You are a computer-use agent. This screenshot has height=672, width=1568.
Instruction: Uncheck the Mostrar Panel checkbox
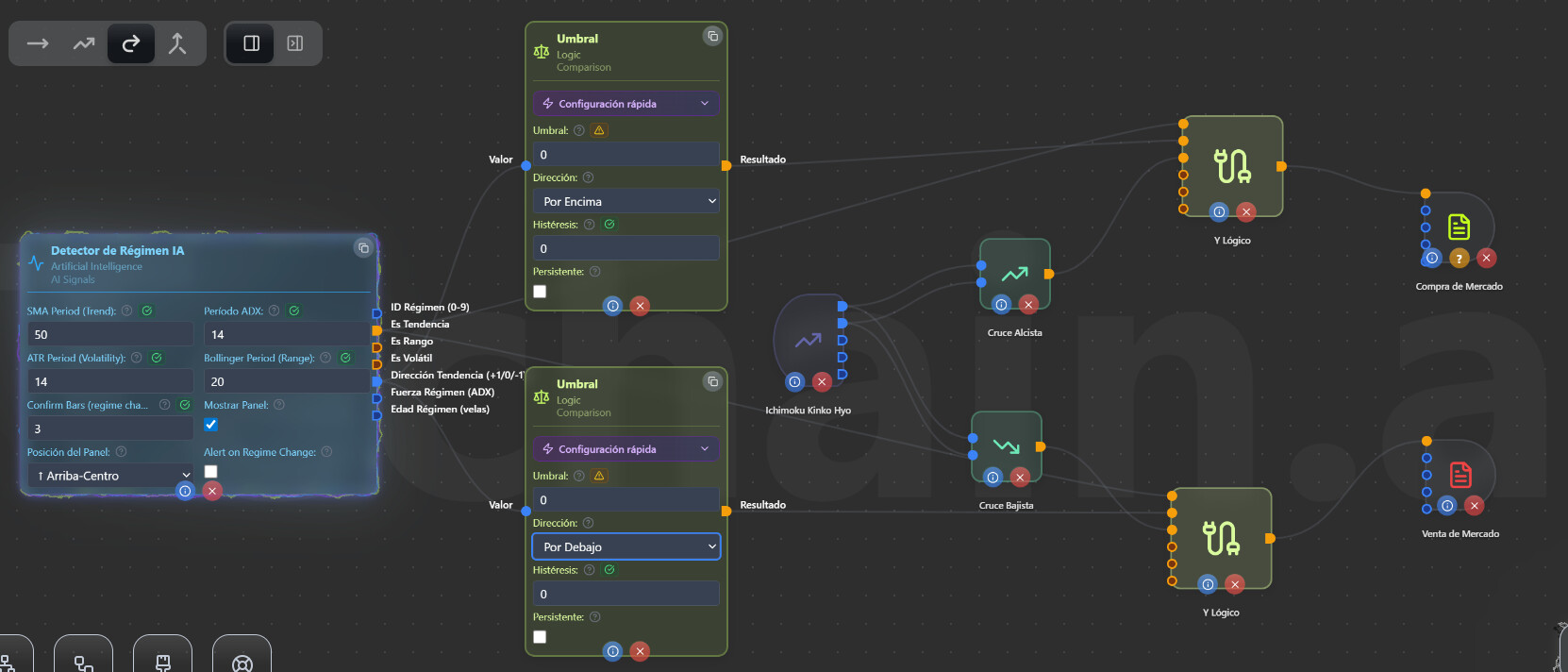pos(211,425)
